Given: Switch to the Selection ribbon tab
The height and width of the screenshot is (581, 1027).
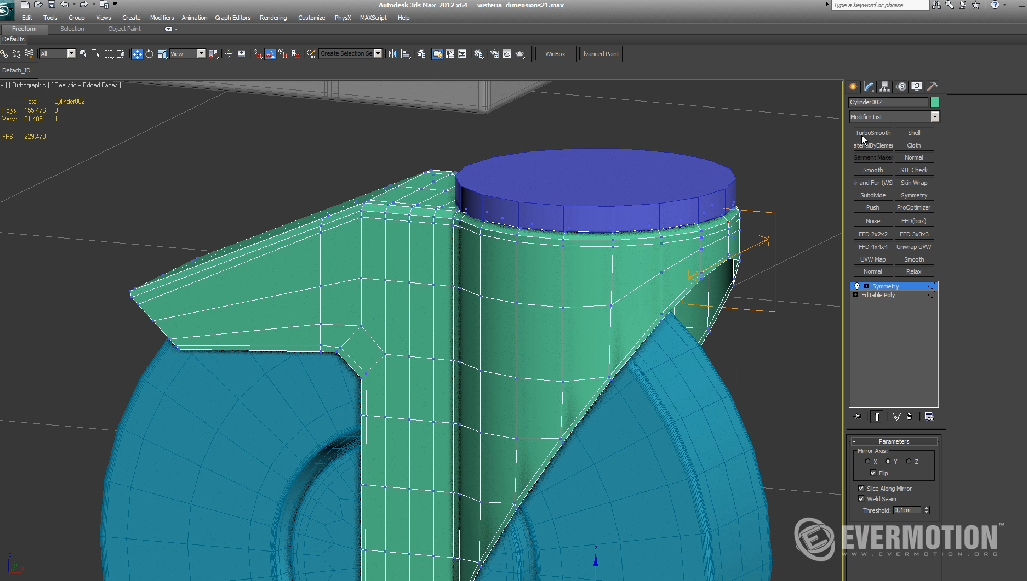Looking at the screenshot, I should coord(72,29).
